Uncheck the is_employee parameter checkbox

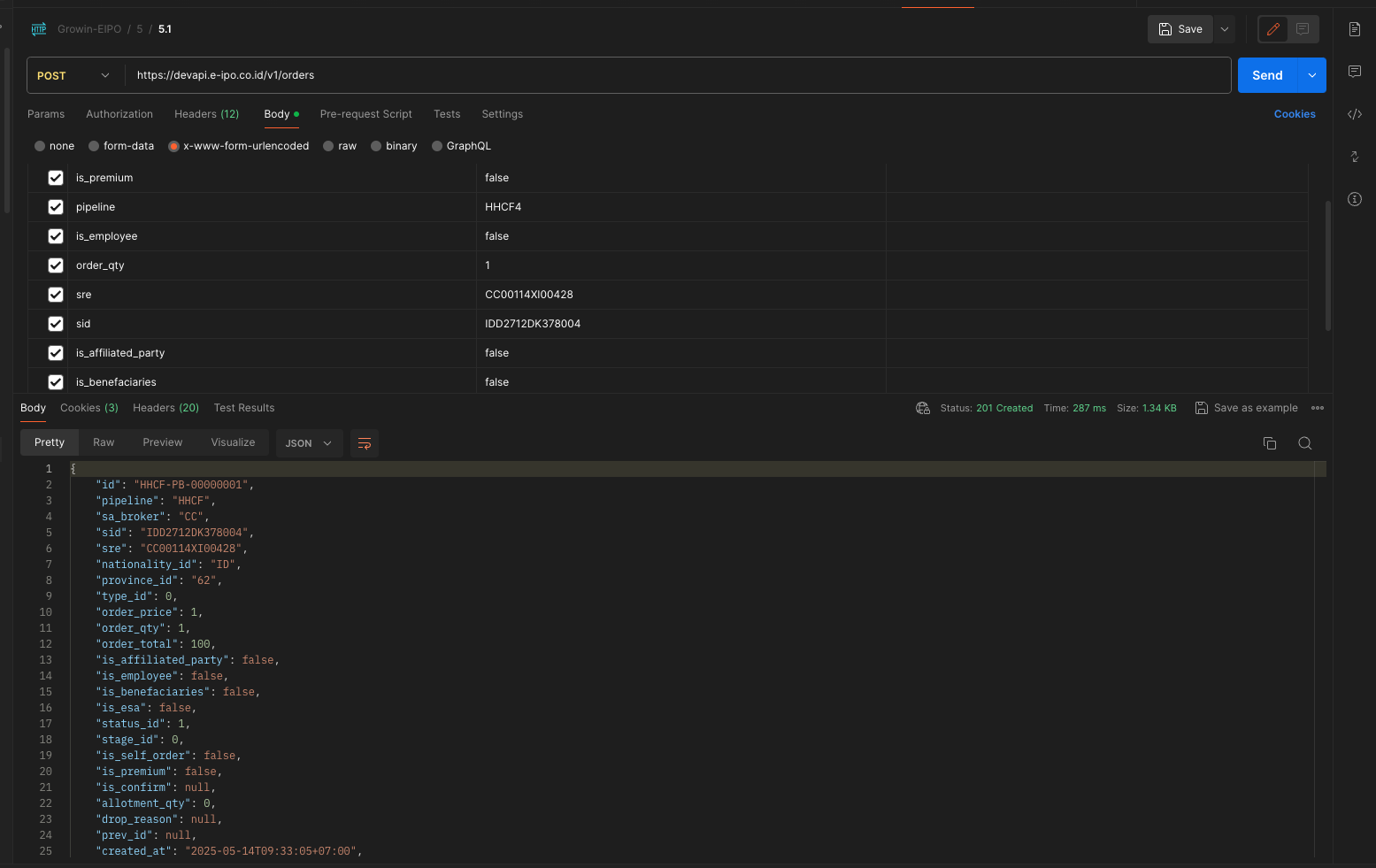pos(56,236)
